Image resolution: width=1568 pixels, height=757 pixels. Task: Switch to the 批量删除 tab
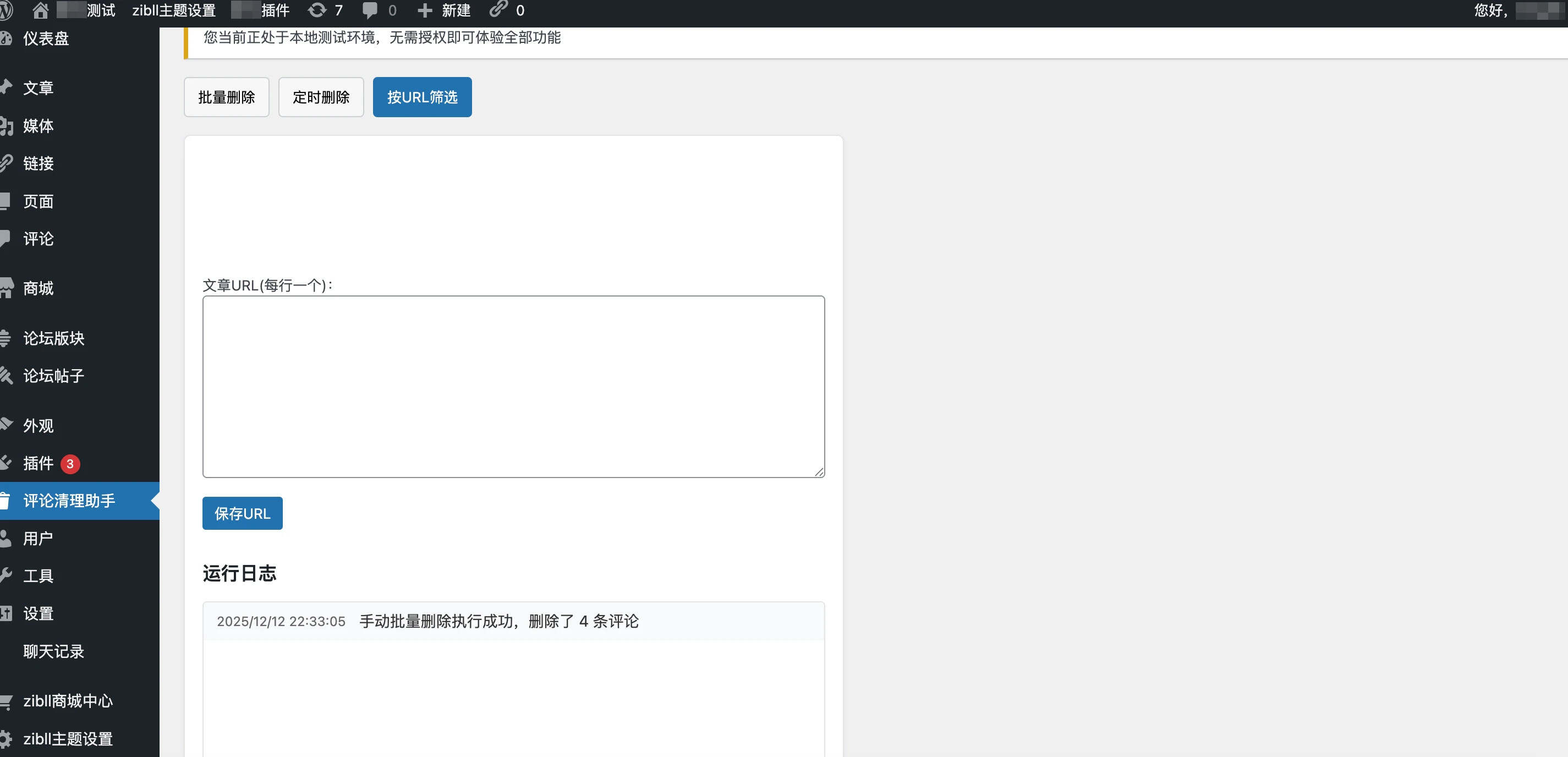(x=227, y=97)
